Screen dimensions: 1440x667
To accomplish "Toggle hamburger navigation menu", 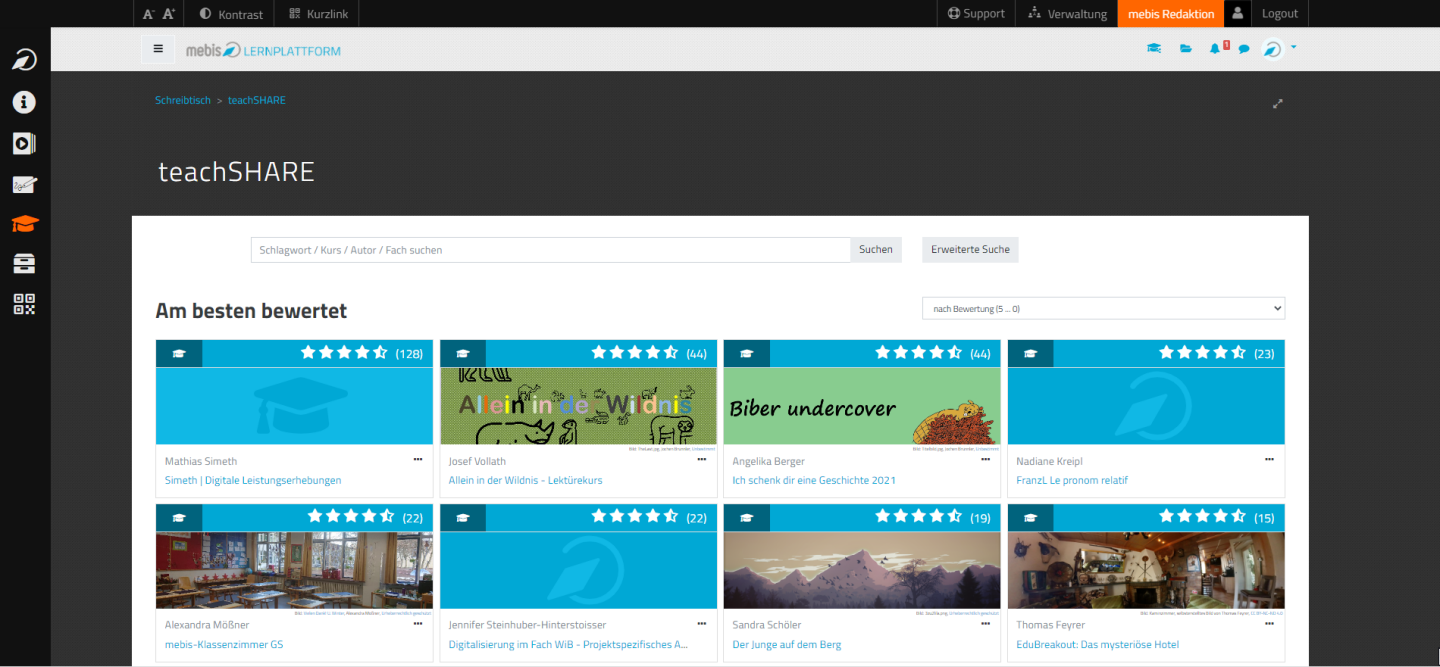I will (x=158, y=48).
